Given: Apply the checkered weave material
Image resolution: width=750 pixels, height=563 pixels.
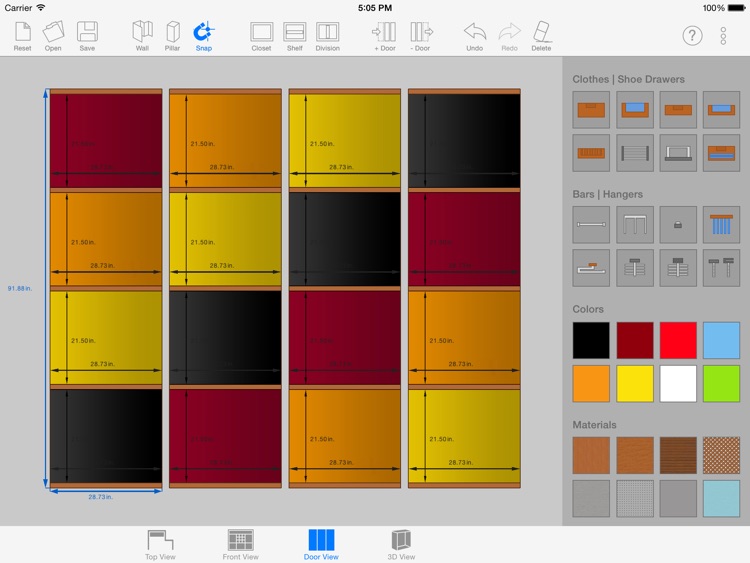Looking at the screenshot, I should [721, 455].
